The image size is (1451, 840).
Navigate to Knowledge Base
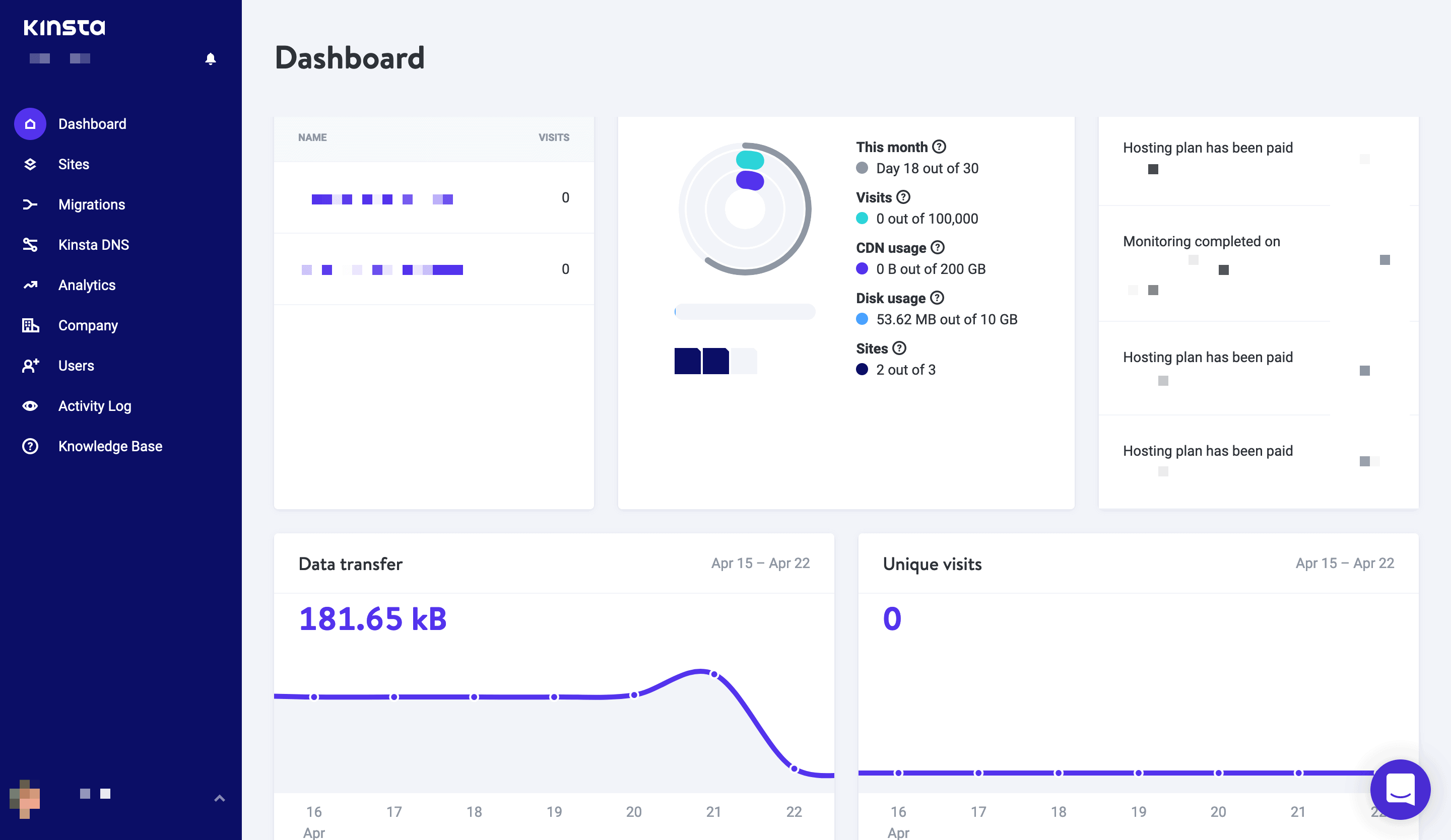click(110, 445)
